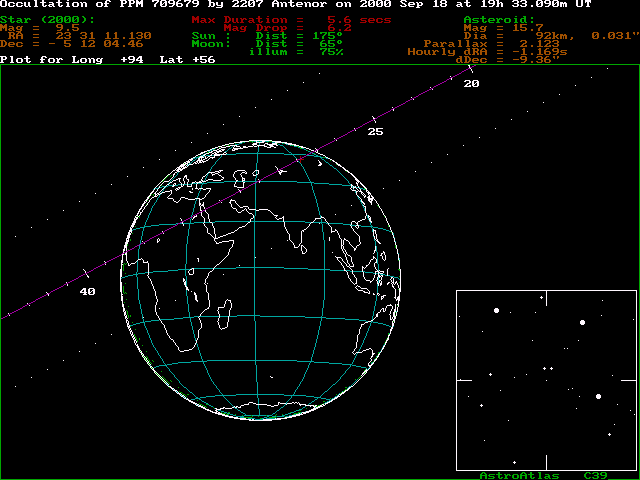Screen dimensions: 640x480
Task: Click the asteroid Dia 92km value
Action: click(560, 35)
